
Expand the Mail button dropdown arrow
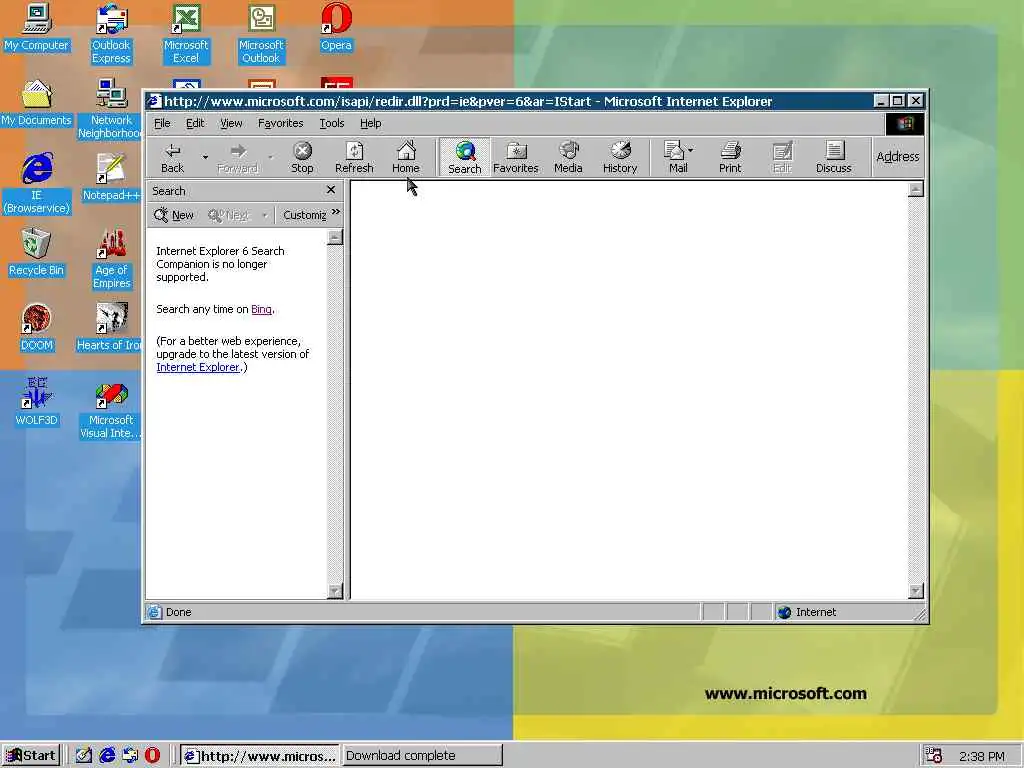[691, 150]
